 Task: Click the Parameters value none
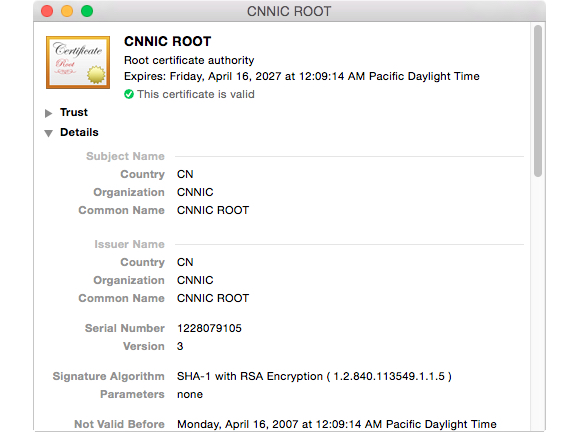pos(190,394)
